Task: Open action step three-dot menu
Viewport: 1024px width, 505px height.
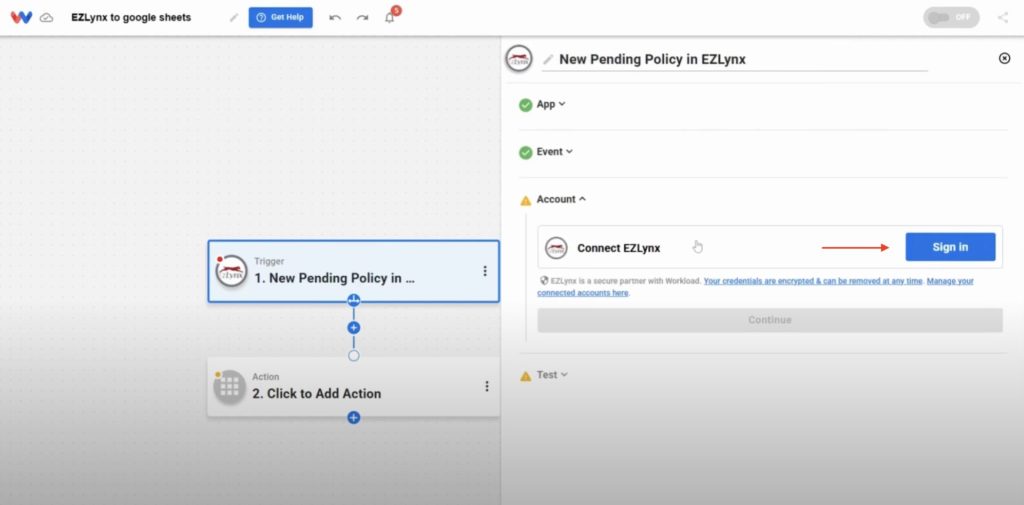Action: tap(487, 387)
